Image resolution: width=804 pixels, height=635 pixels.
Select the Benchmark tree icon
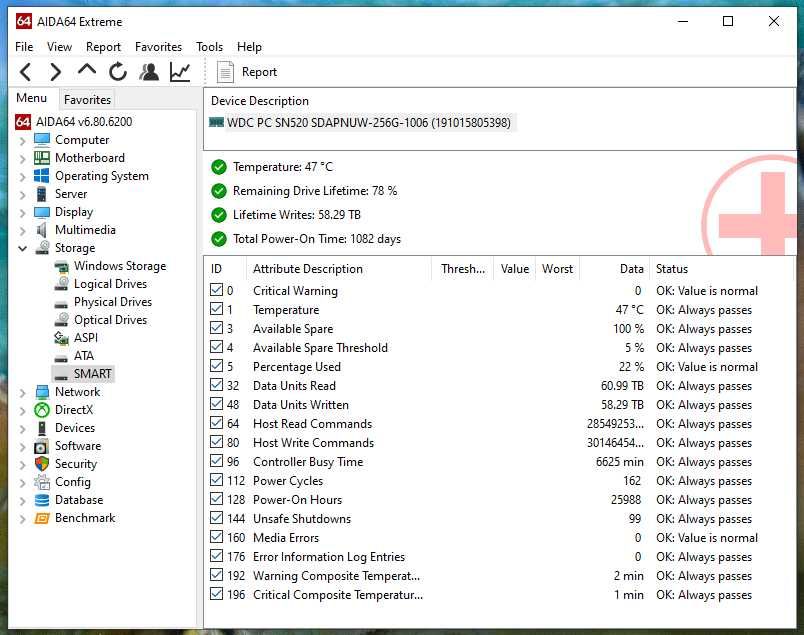coord(42,518)
